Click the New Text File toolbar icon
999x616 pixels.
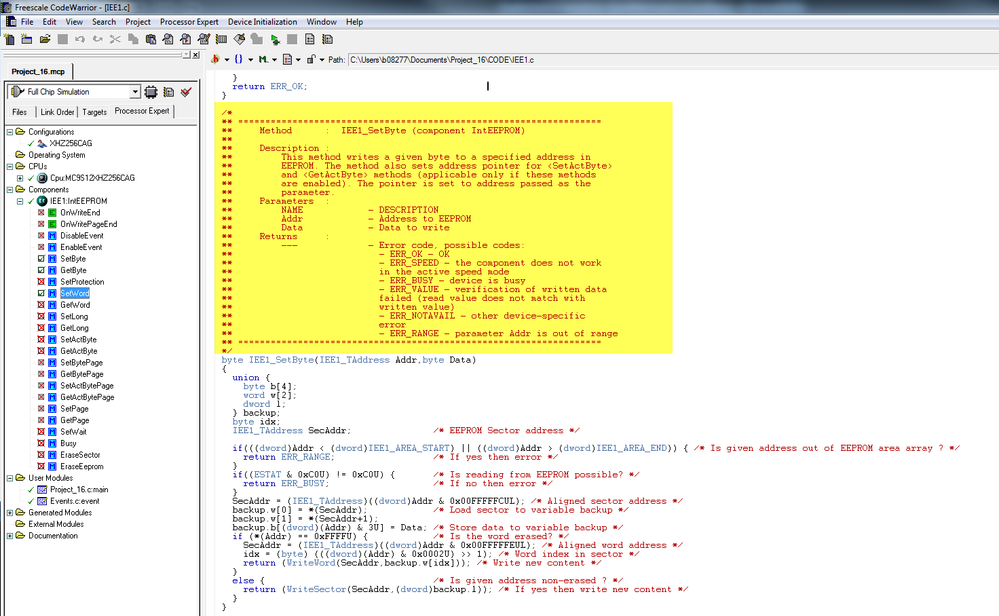10,39
